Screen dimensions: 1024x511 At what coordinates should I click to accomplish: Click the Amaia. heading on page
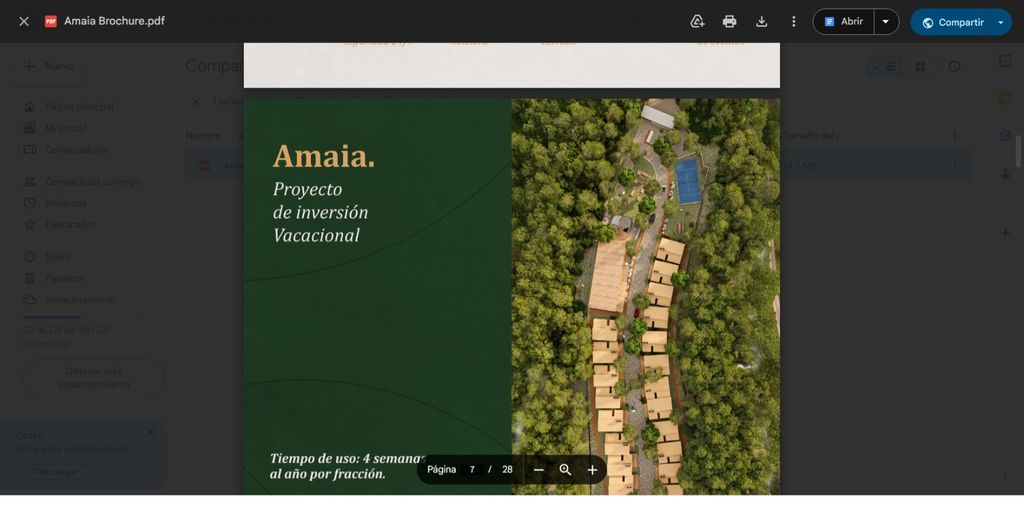[x=324, y=157]
